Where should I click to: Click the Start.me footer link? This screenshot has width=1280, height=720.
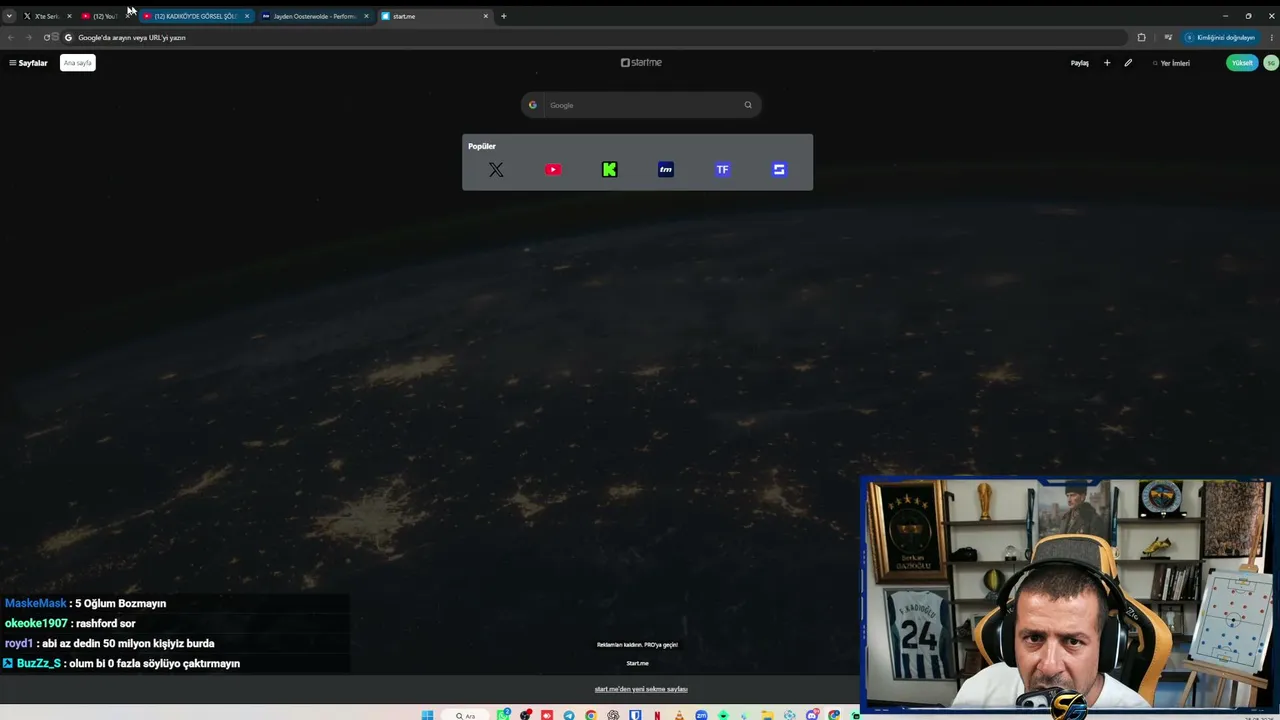point(637,663)
